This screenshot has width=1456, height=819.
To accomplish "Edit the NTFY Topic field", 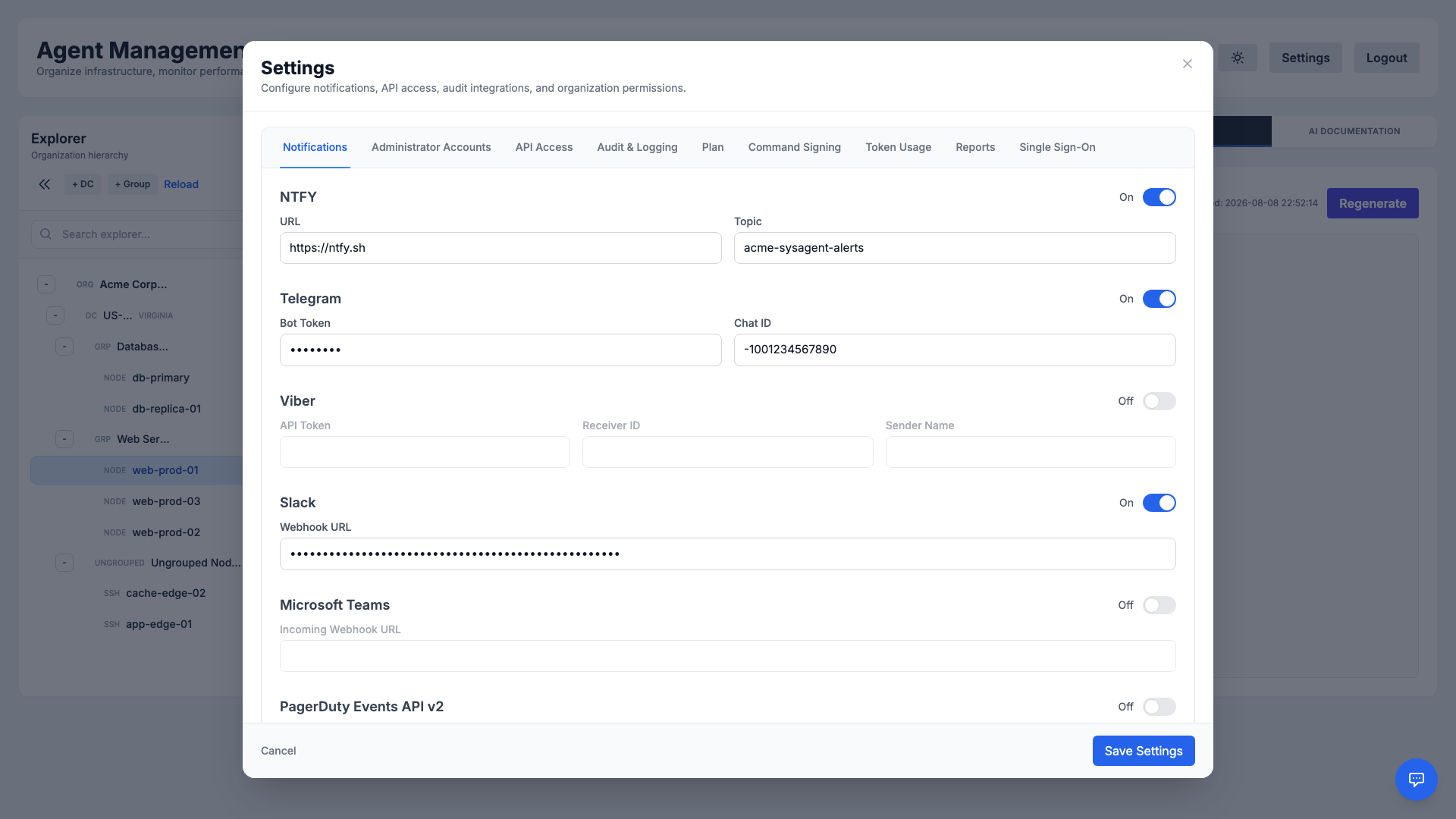I will pyautogui.click(x=955, y=248).
